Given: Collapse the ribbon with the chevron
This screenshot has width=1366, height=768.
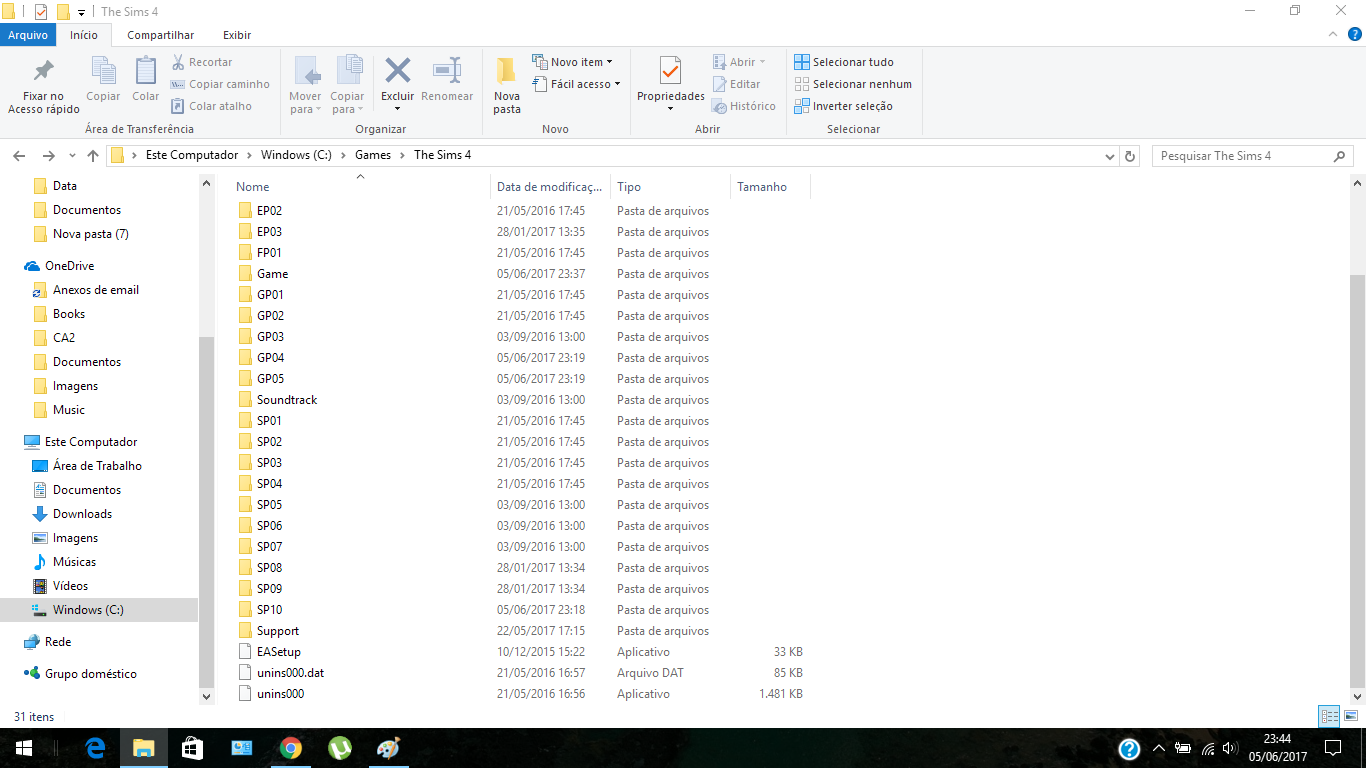Looking at the screenshot, I should click(x=1332, y=34).
